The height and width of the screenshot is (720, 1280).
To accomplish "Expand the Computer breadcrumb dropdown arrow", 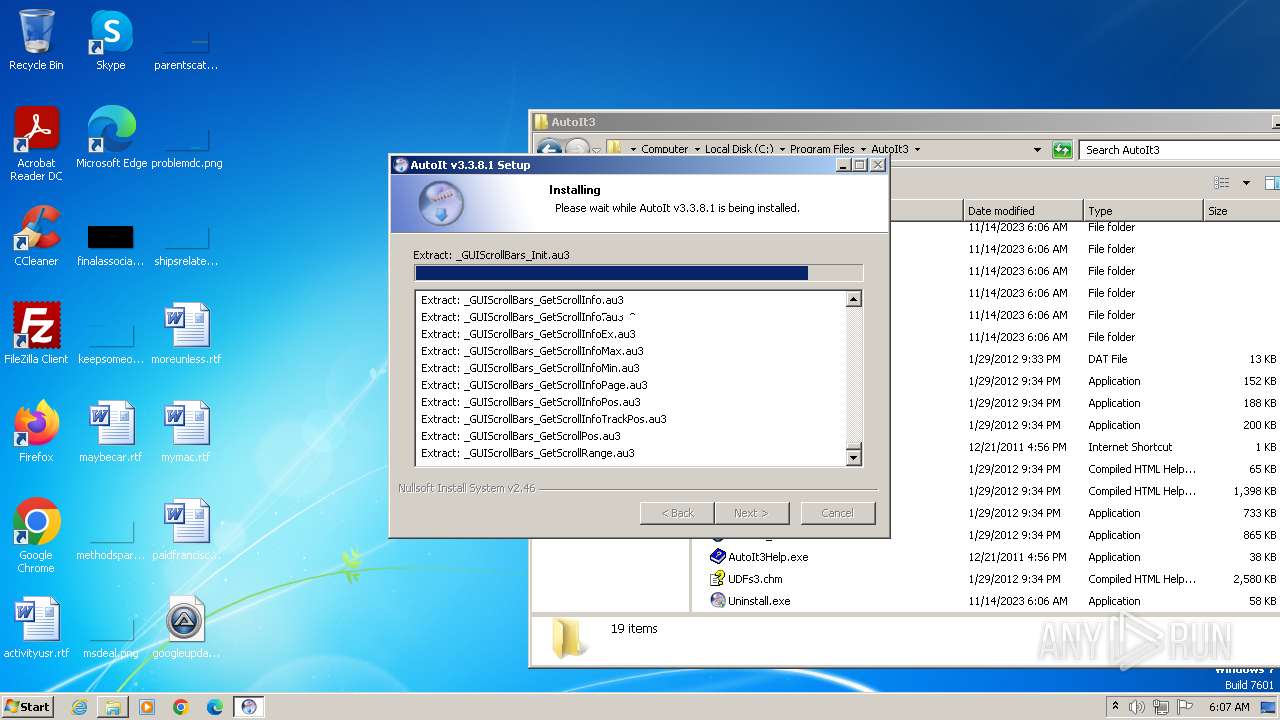I will tap(696, 150).
